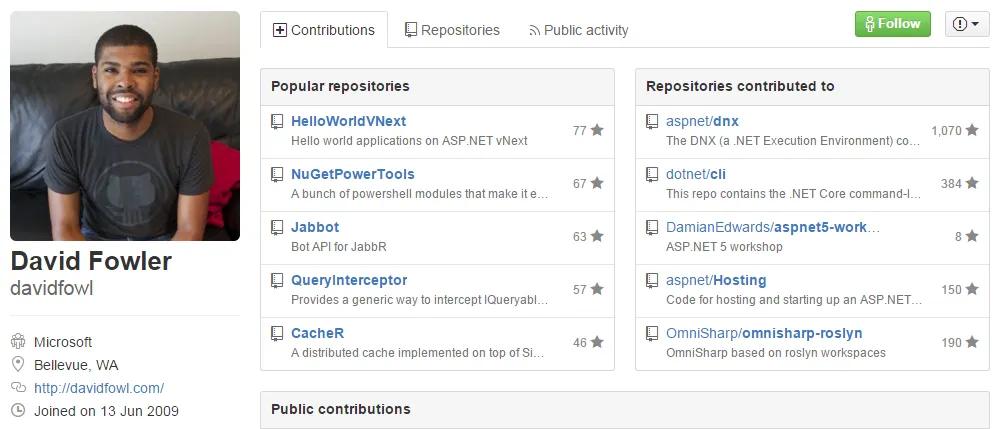Open the Public activity tab
Image resolution: width=1000 pixels, height=429 pixels.
coord(579,30)
